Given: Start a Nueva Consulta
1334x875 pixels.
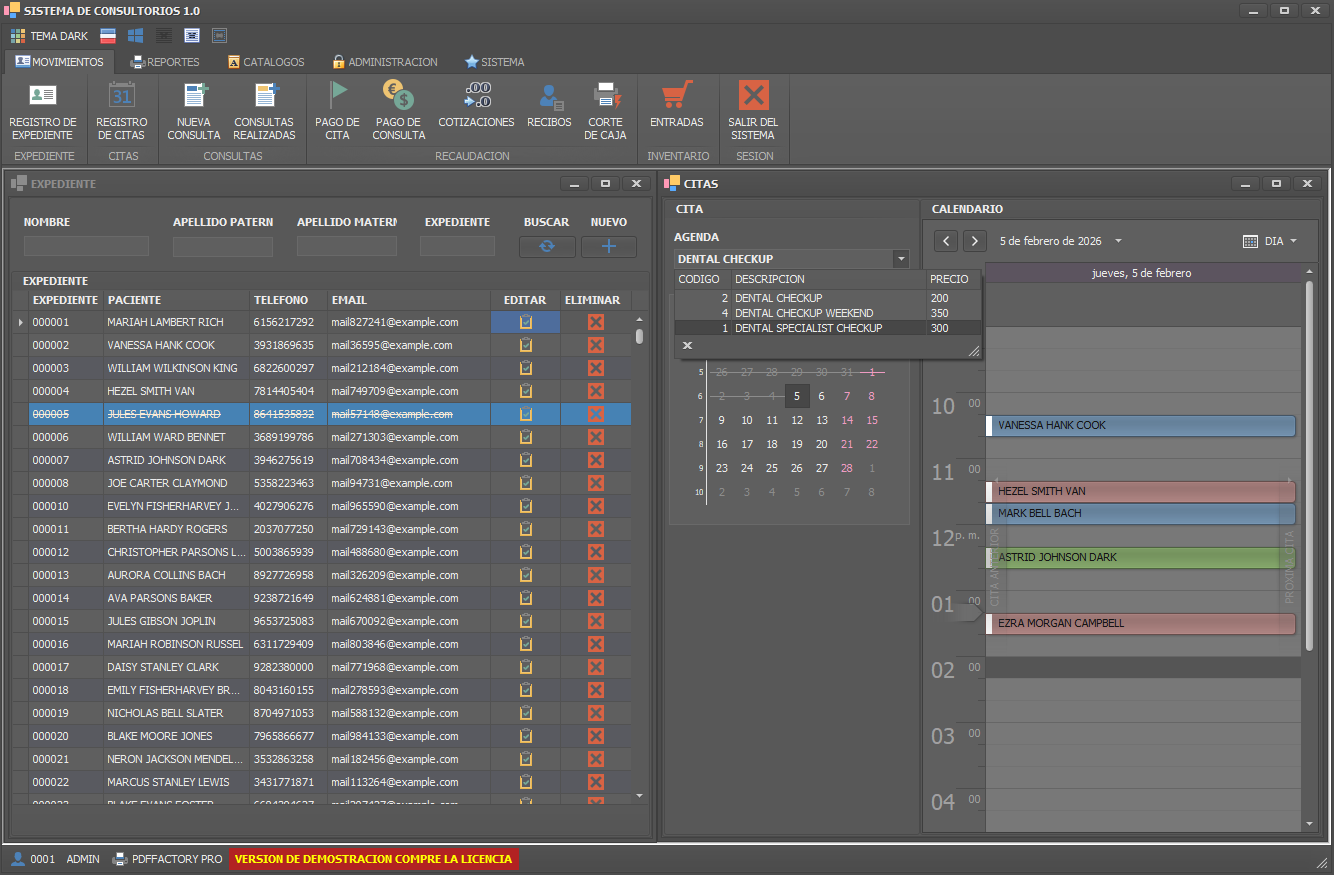Looking at the screenshot, I should pyautogui.click(x=194, y=97).
